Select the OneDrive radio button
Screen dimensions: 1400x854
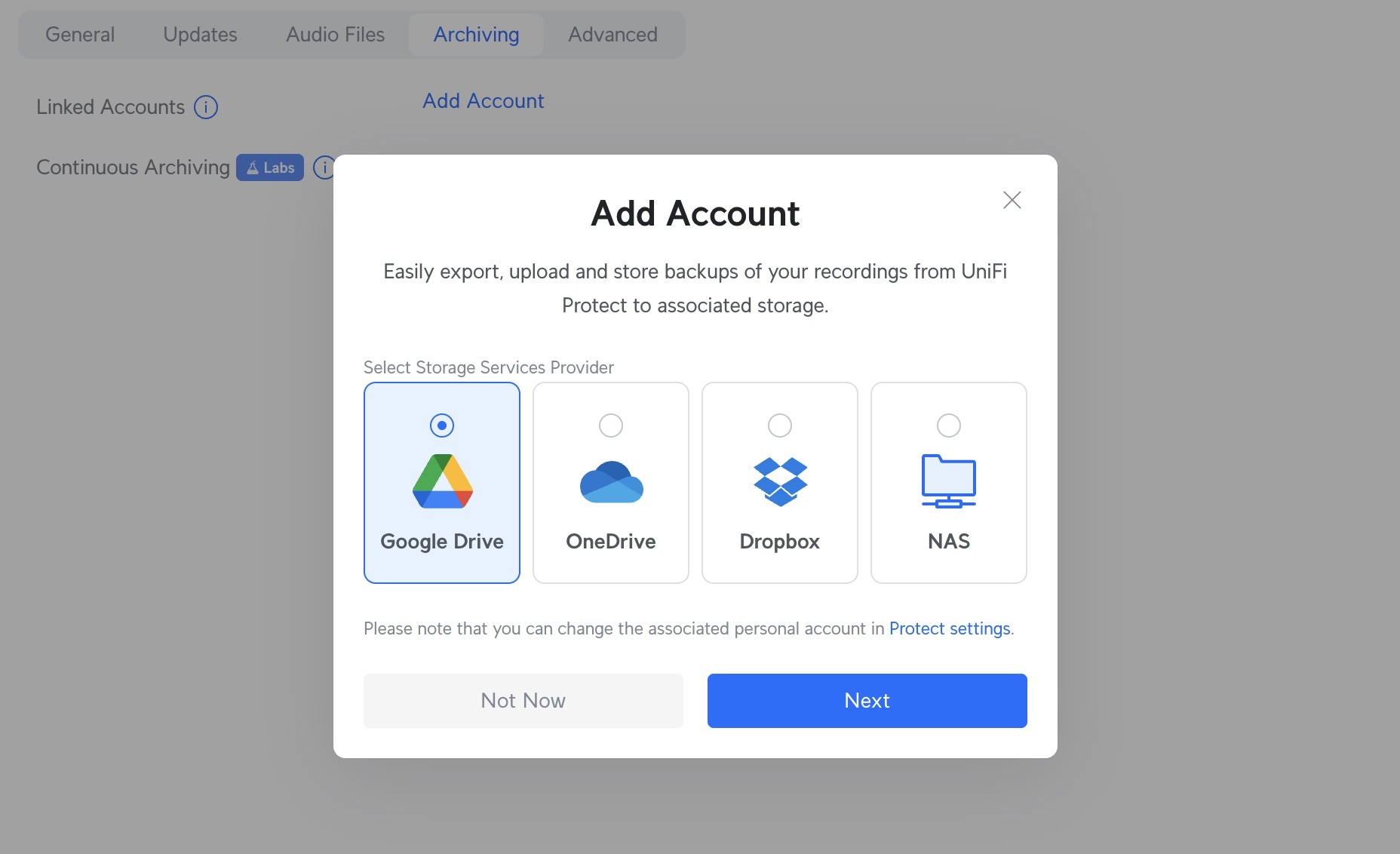coord(611,425)
